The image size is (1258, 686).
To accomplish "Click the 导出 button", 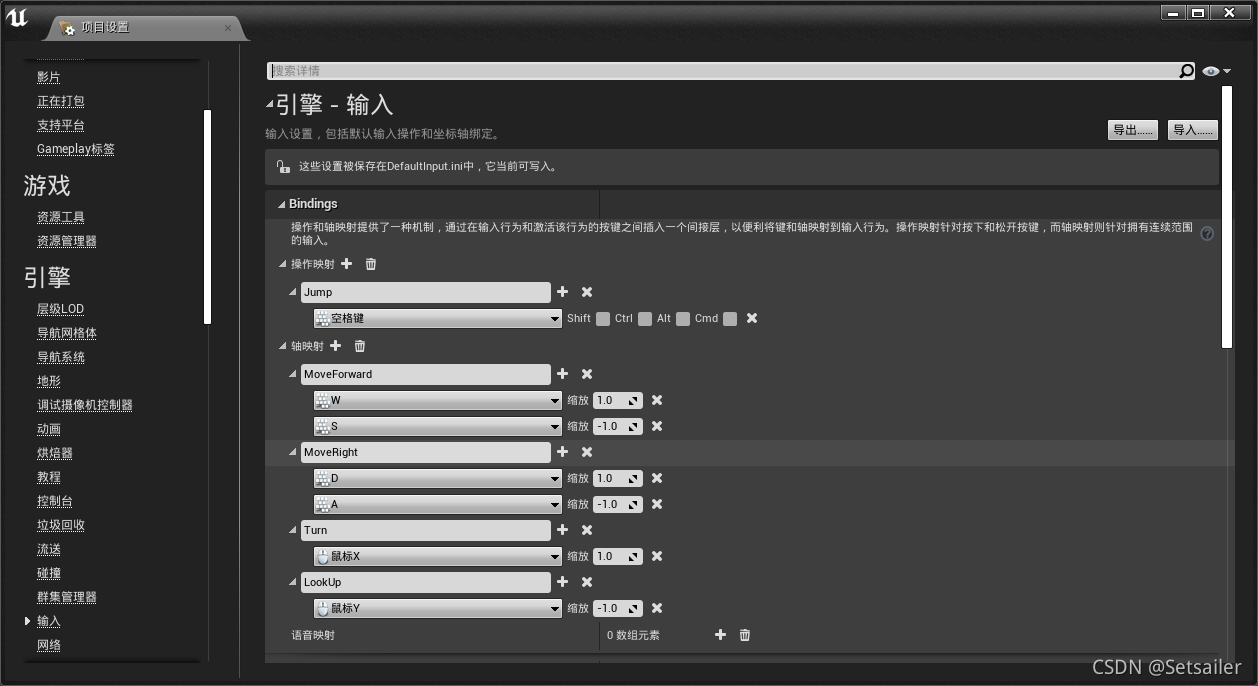I will 1133,130.
